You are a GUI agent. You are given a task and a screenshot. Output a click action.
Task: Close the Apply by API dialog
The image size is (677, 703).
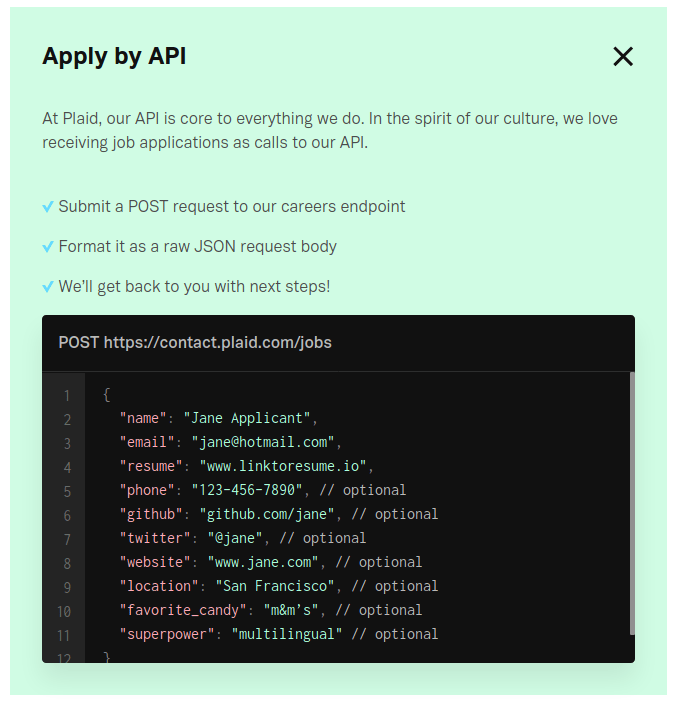point(623,57)
